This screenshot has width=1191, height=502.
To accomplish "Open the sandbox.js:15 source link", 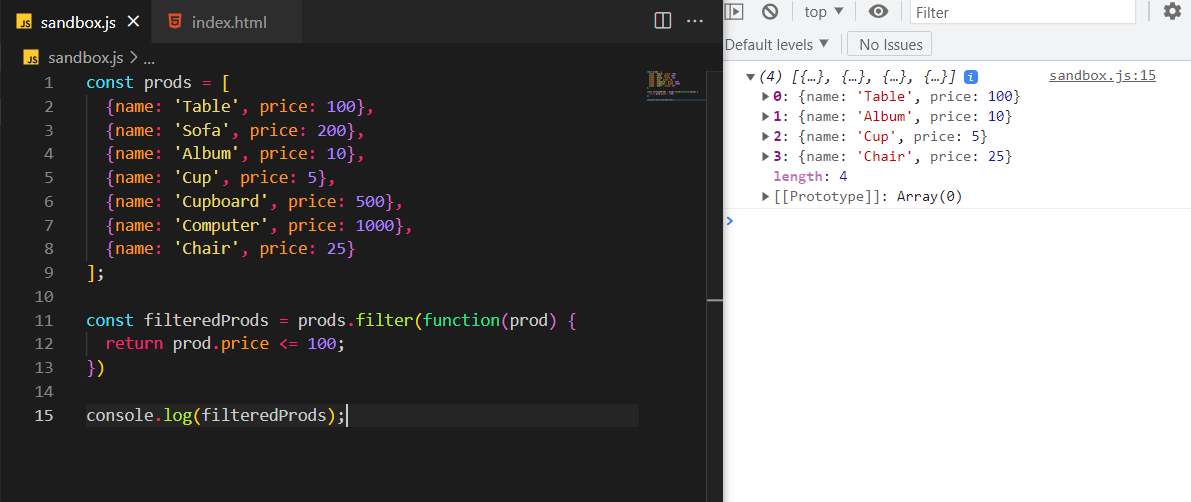I will pyautogui.click(x=1102, y=76).
